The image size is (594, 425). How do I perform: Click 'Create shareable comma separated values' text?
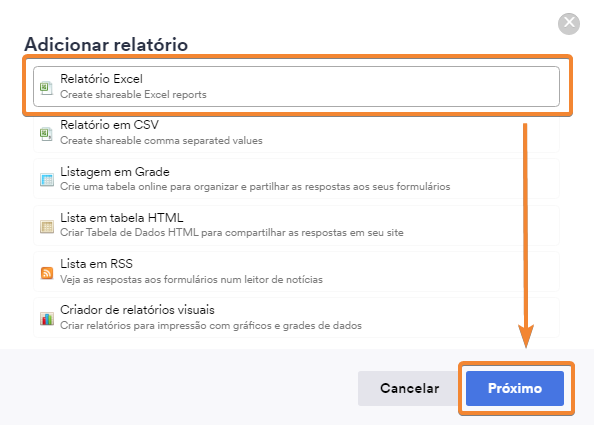pyautogui.click(x=161, y=141)
